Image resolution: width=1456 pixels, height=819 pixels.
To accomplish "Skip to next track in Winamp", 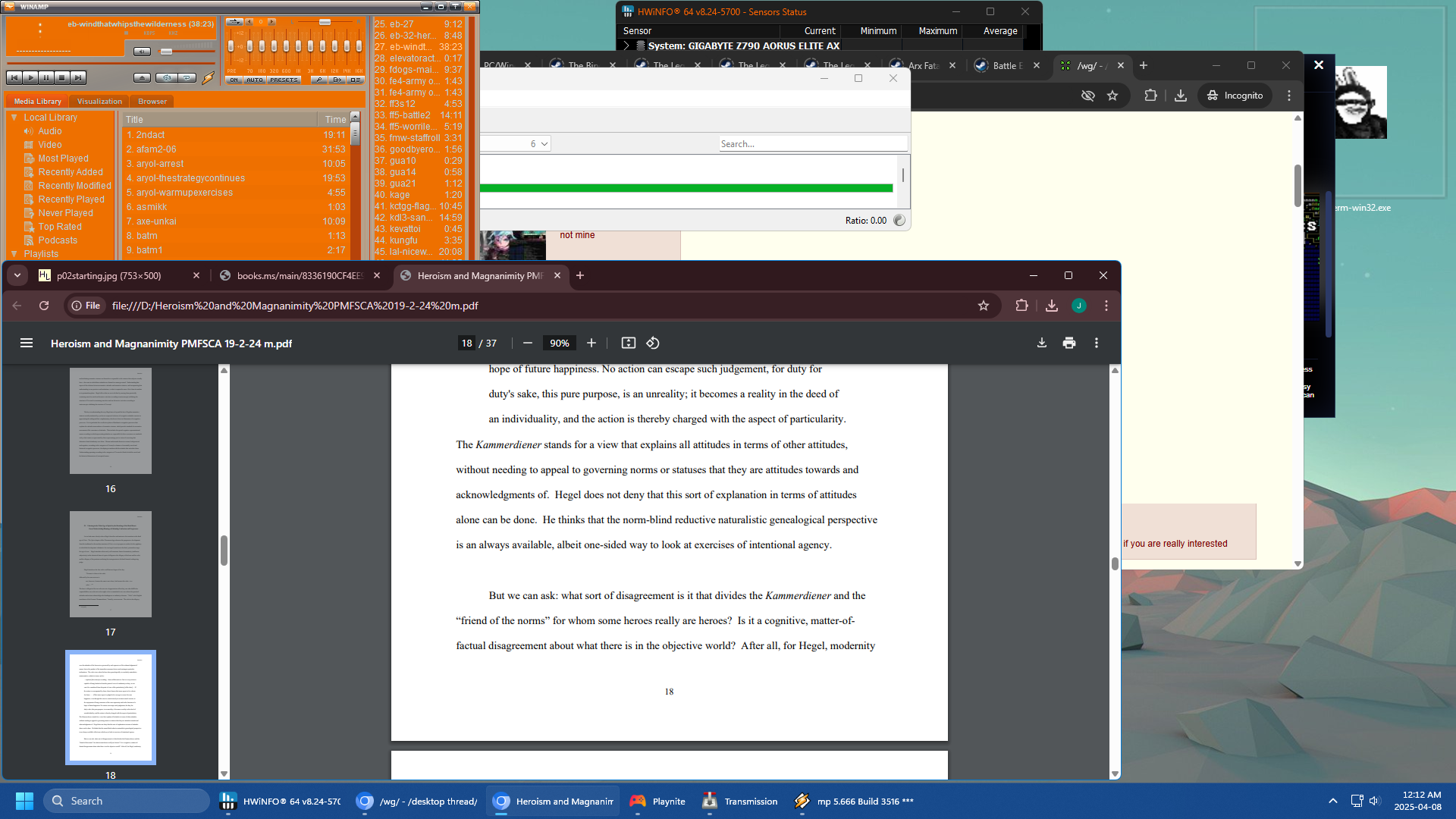I will (x=78, y=77).
